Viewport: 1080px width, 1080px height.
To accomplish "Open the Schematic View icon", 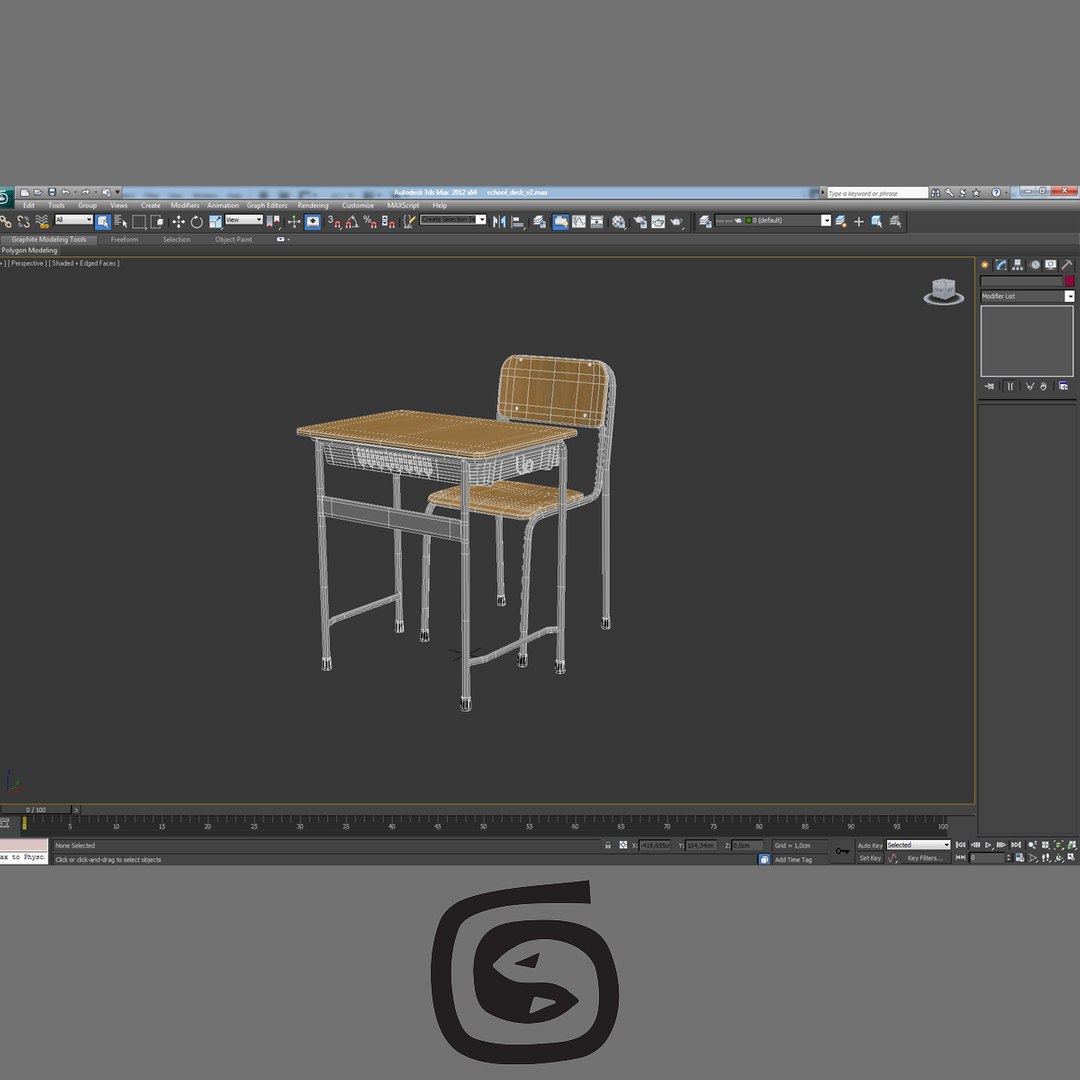I will point(597,222).
